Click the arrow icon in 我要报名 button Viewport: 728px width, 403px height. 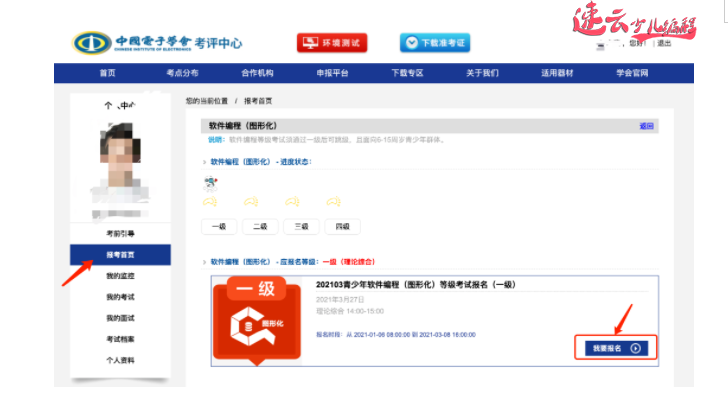(636, 348)
